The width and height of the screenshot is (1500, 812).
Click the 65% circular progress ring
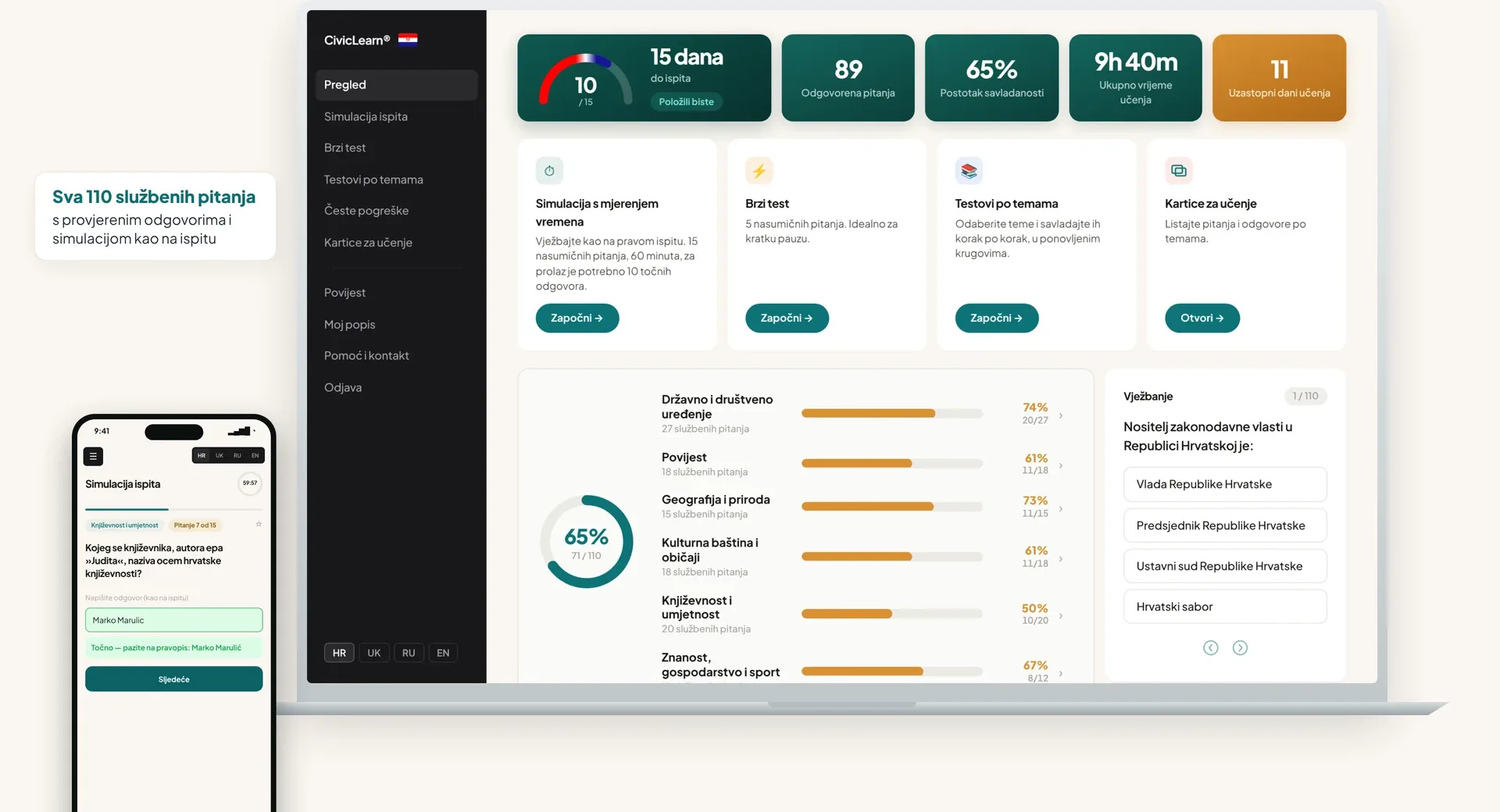(586, 542)
